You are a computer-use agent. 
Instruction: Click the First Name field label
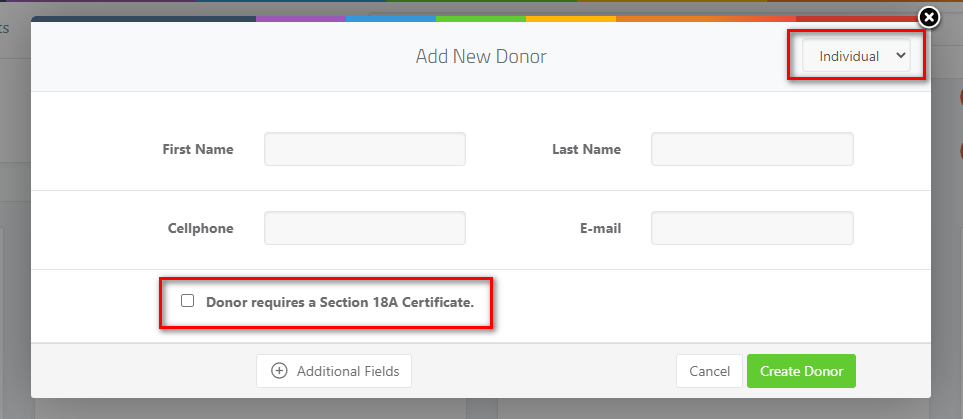pyautogui.click(x=198, y=149)
